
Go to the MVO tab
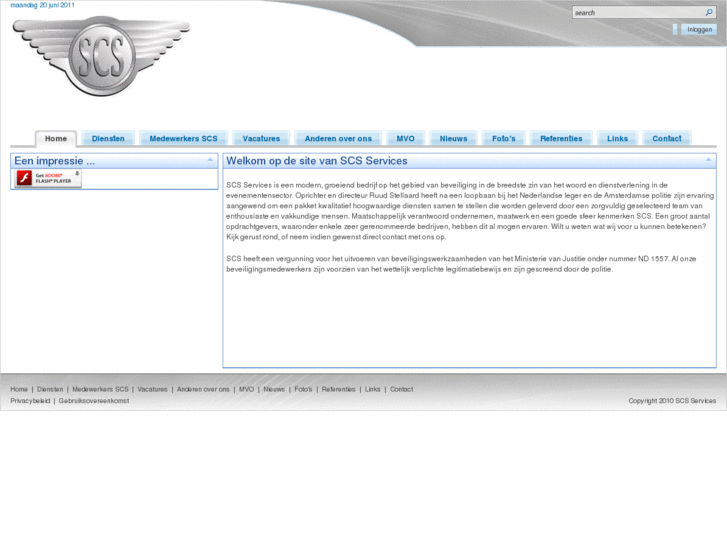(405, 138)
